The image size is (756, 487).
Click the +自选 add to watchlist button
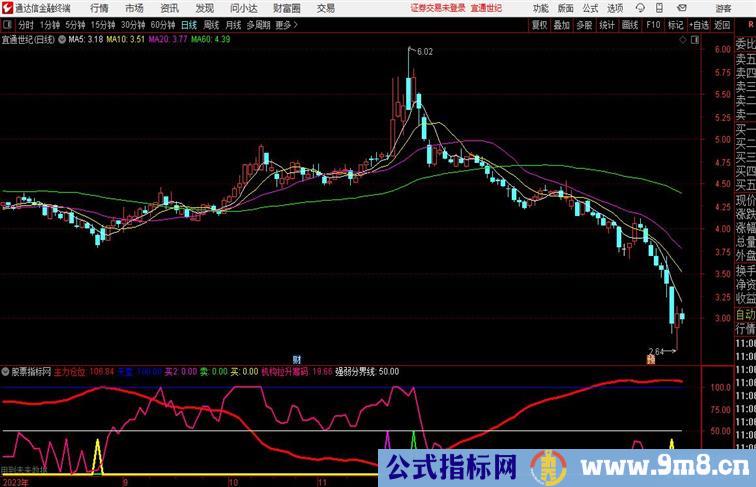(x=699, y=25)
